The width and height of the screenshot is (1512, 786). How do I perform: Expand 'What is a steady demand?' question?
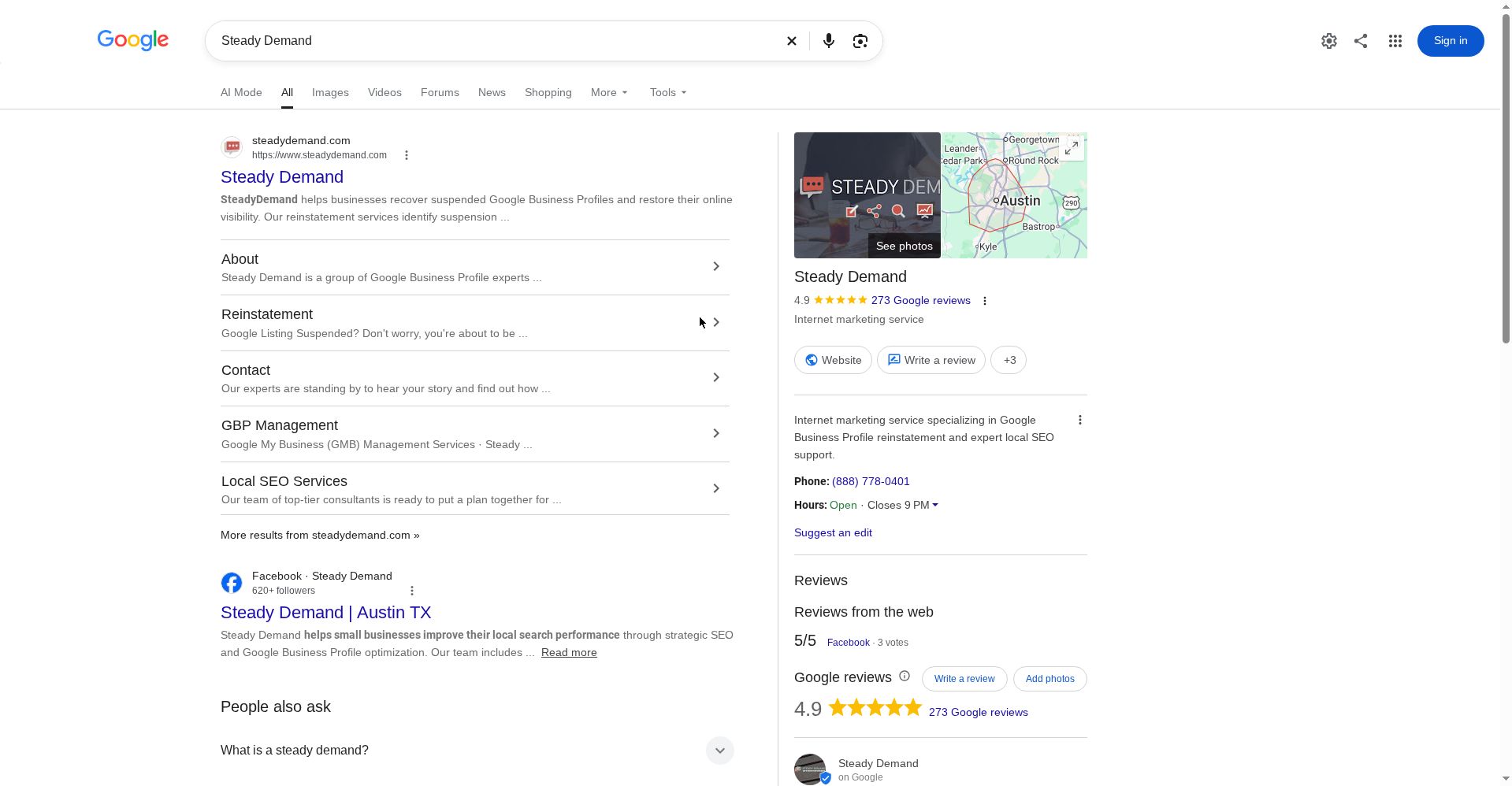476,751
